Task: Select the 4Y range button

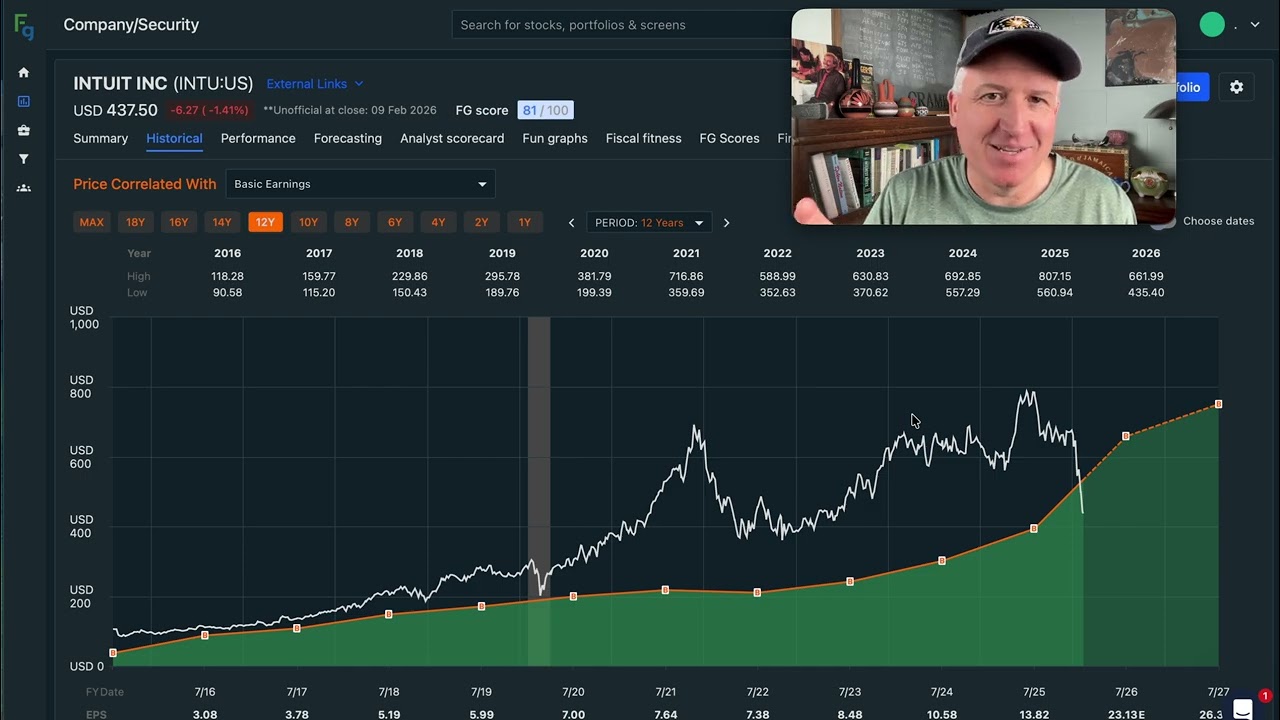Action: pos(438,222)
